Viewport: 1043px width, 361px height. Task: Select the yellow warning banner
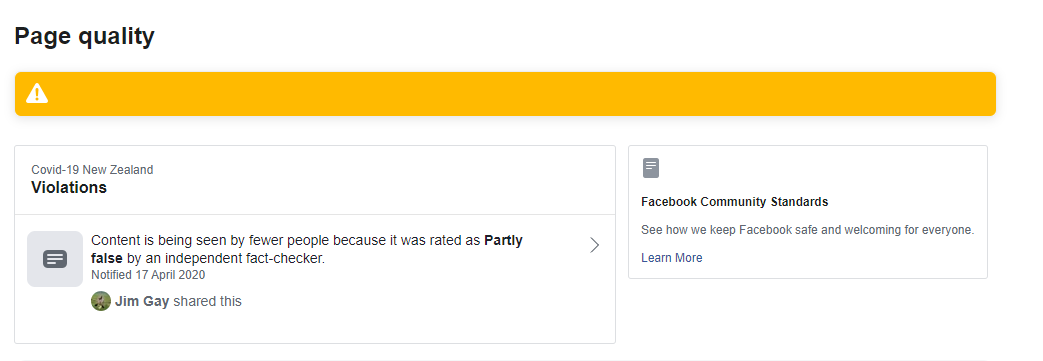pos(505,94)
